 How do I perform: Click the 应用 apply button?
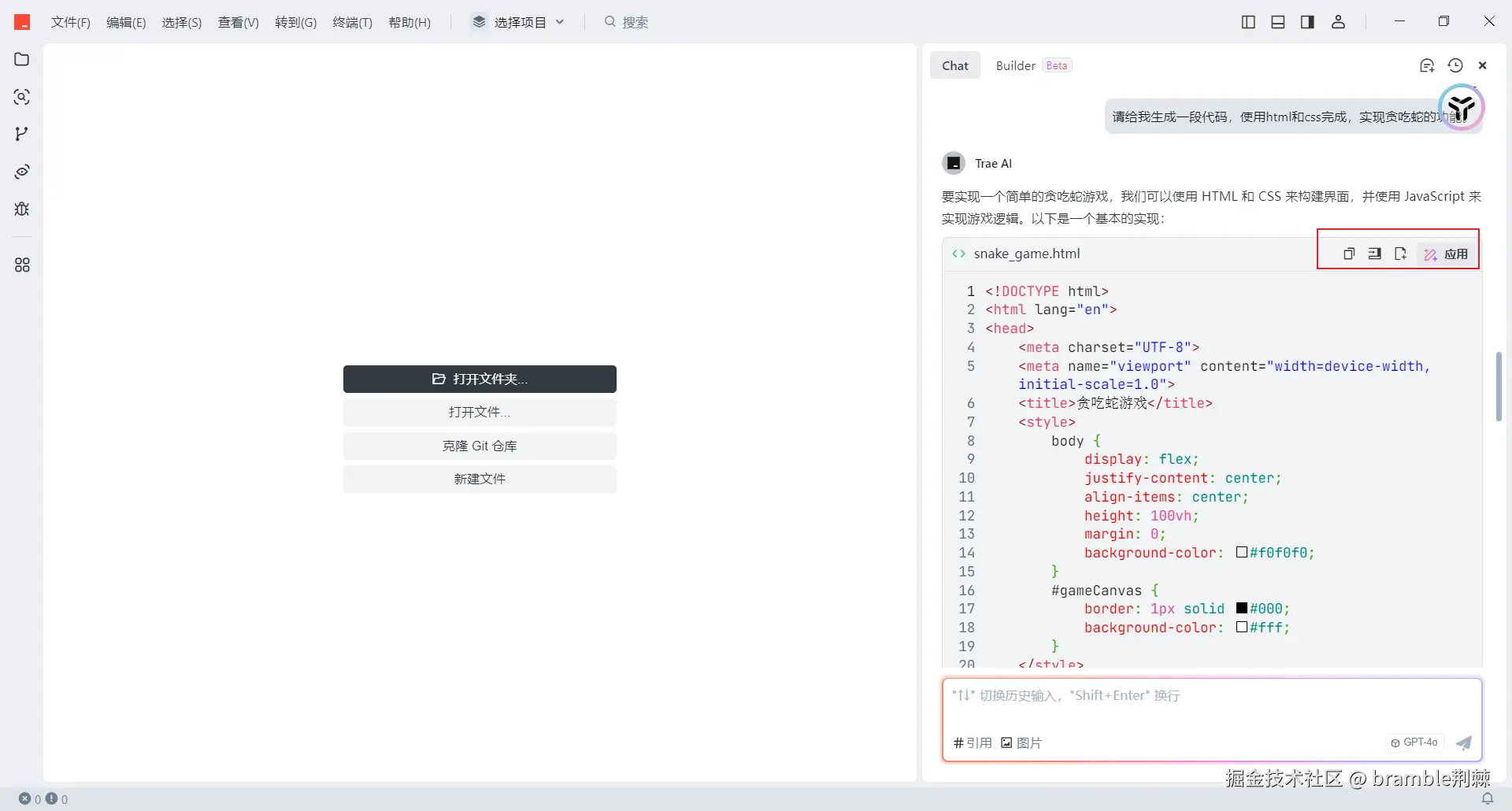(1446, 254)
